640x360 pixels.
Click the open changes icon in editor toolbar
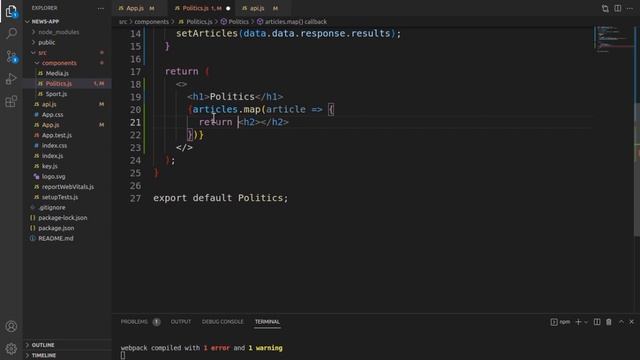pyautogui.click(x=605, y=9)
